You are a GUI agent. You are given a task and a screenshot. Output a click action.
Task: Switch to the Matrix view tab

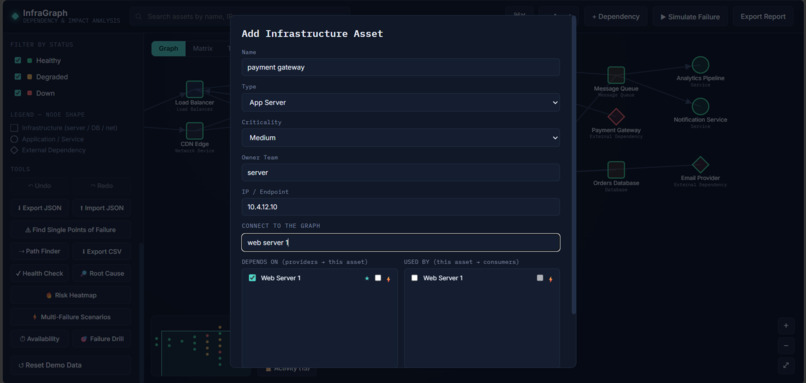tap(203, 48)
